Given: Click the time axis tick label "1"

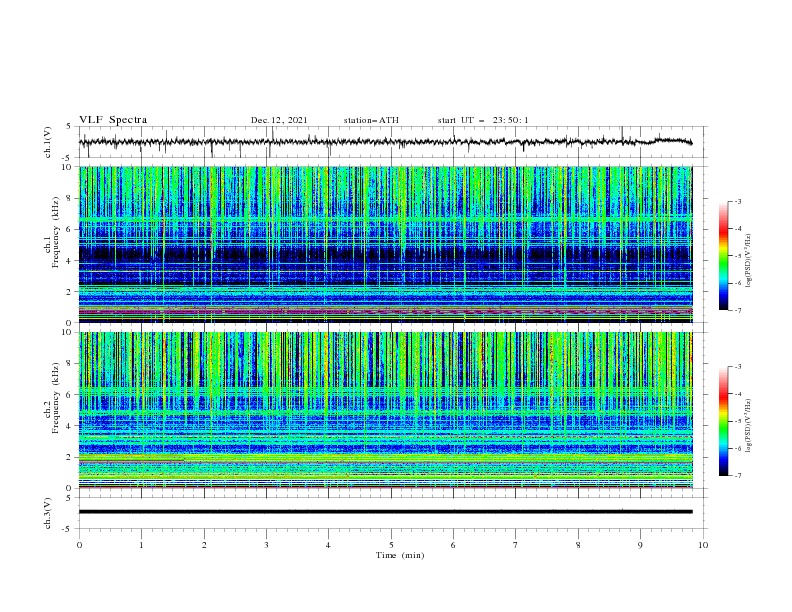Looking at the screenshot, I should [141, 545].
